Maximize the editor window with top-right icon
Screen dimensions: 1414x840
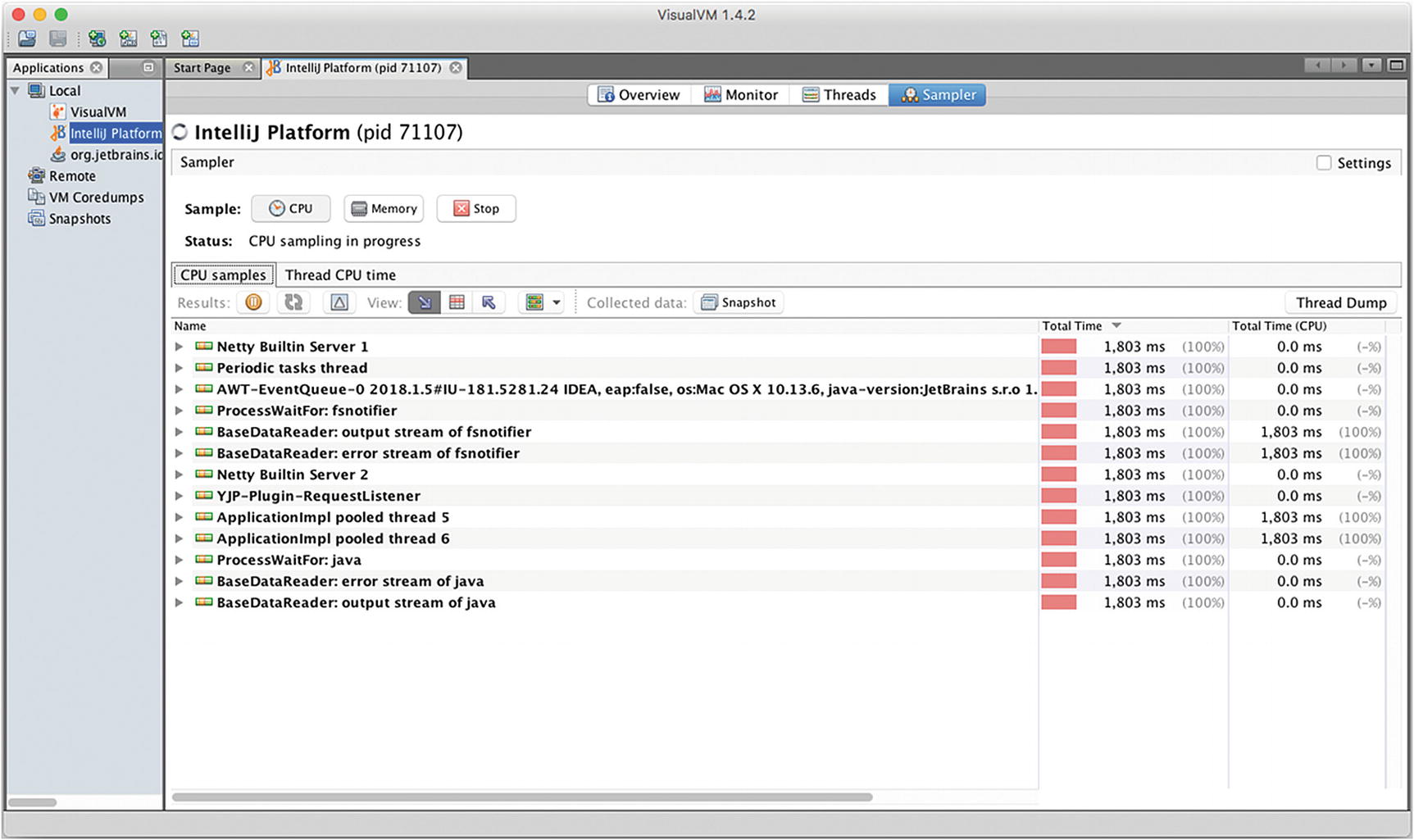pyautogui.click(x=1396, y=65)
